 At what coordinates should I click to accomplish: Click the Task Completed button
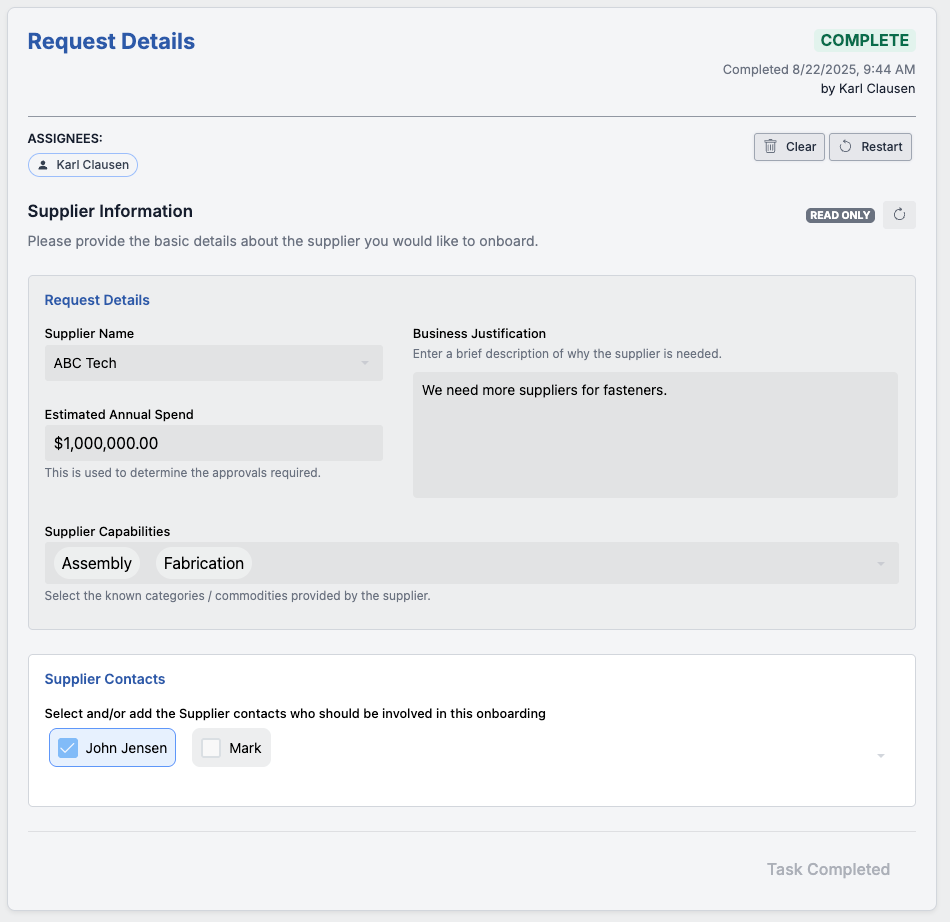(x=828, y=869)
